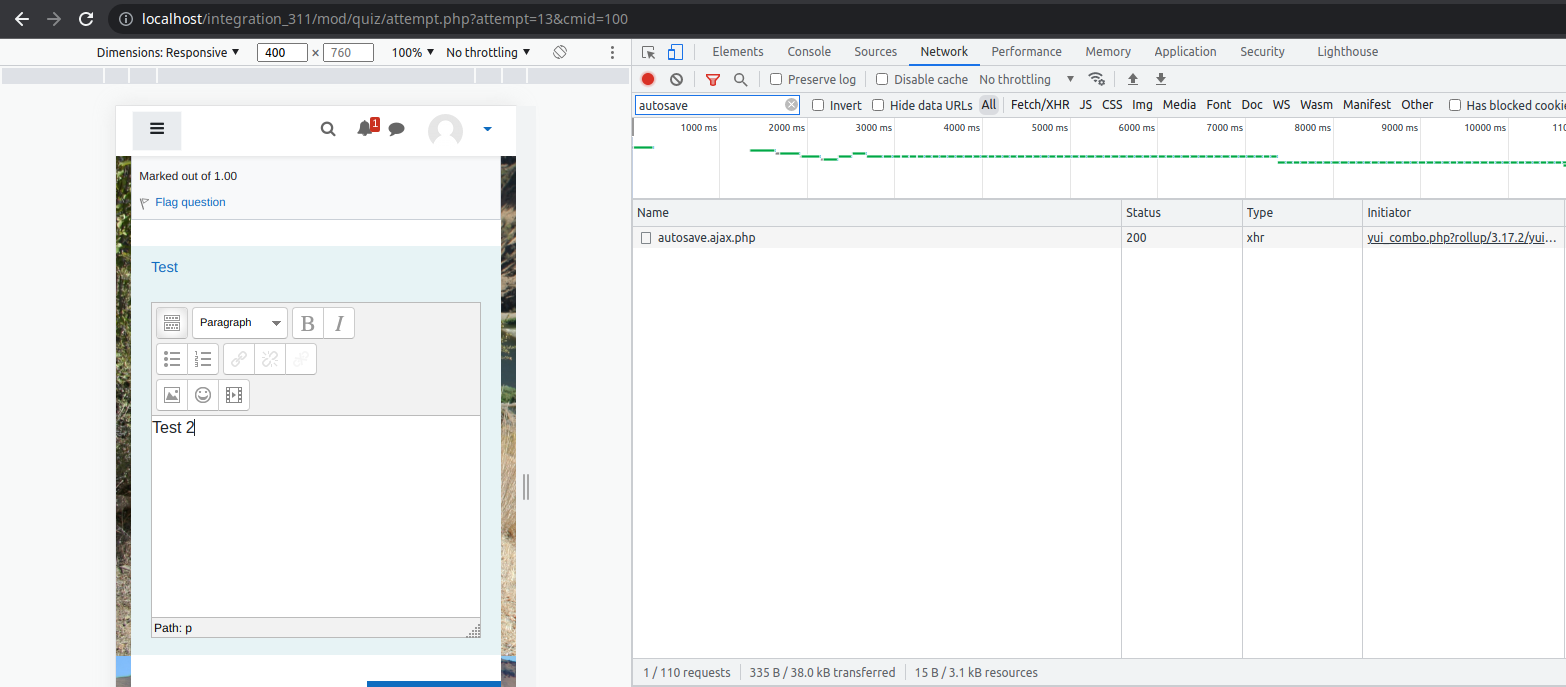Filter requests by JS type
Screen dimensions: 1566x687
(x=1086, y=105)
